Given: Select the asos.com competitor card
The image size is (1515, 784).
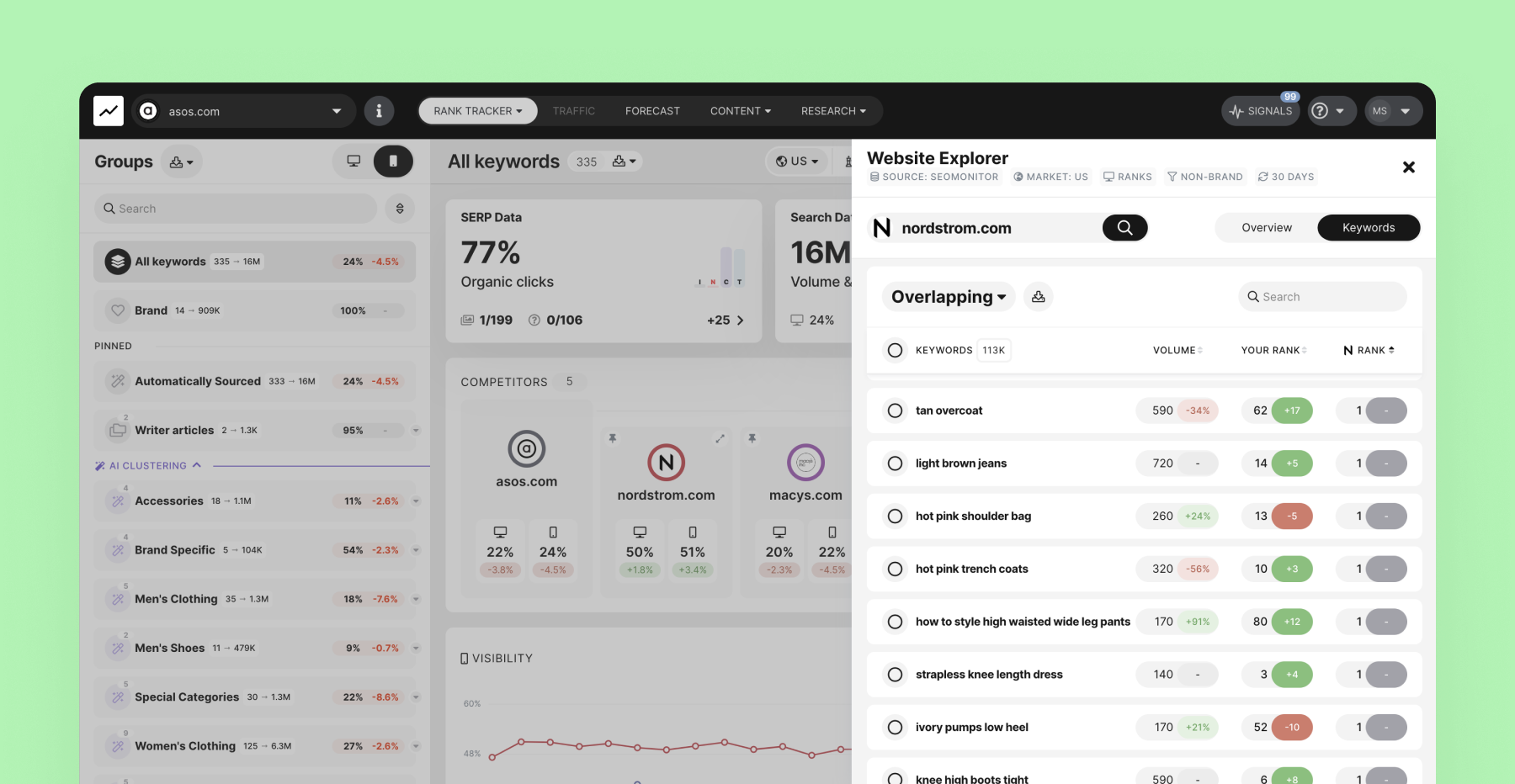Looking at the screenshot, I should 527,500.
